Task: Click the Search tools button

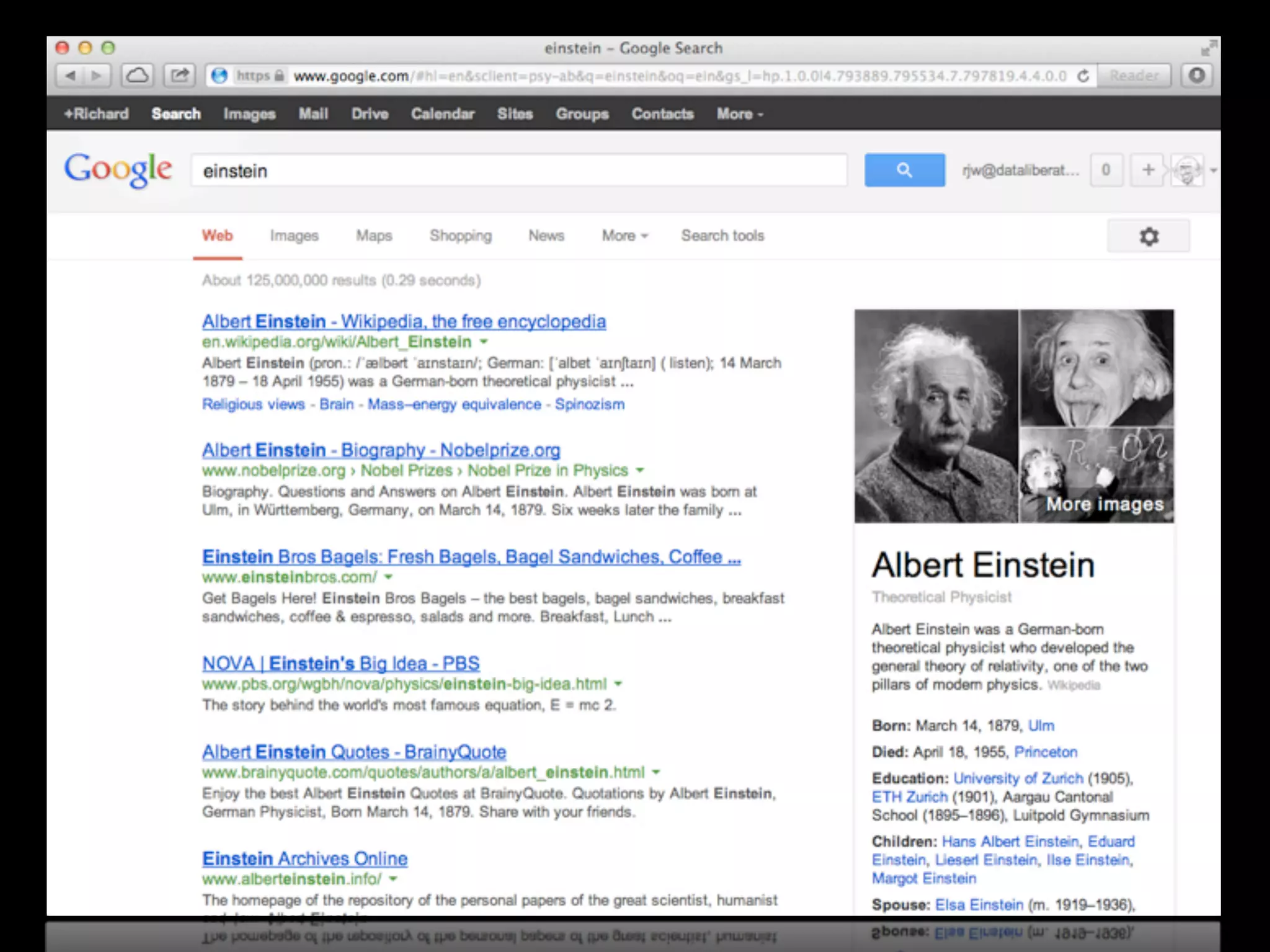Action: [x=722, y=236]
